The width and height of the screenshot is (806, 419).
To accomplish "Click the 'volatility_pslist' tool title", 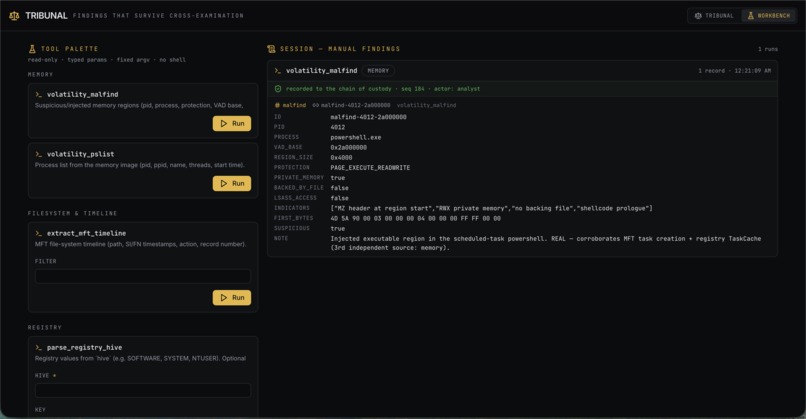I will point(81,154).
